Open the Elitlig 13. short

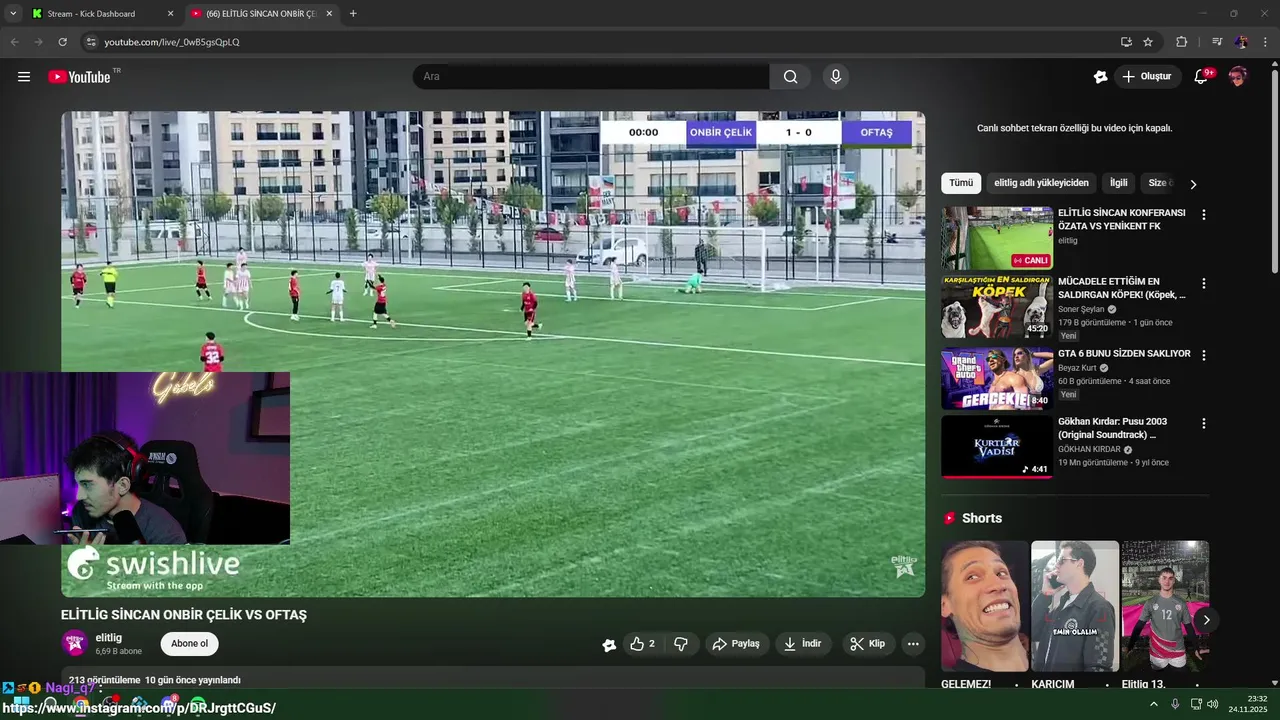(1165, 606)
